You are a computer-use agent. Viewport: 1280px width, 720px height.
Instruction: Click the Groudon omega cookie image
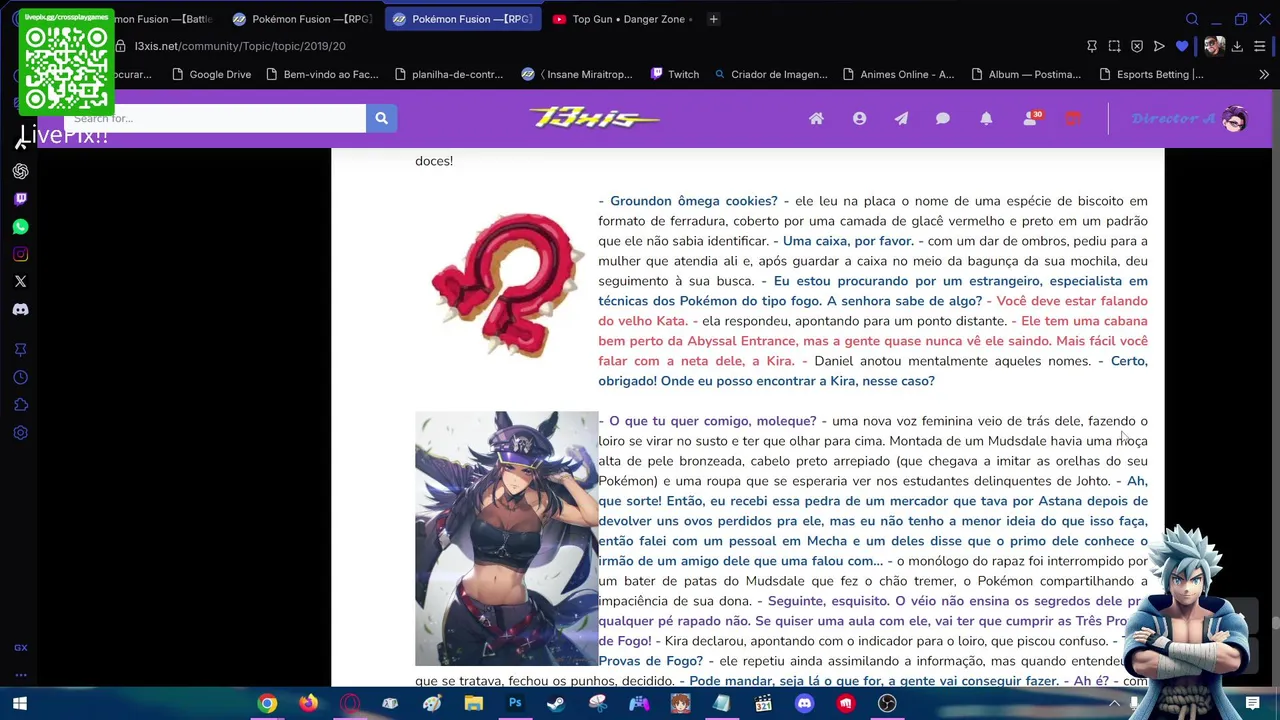pyautogui.click(x=507, y=285)
